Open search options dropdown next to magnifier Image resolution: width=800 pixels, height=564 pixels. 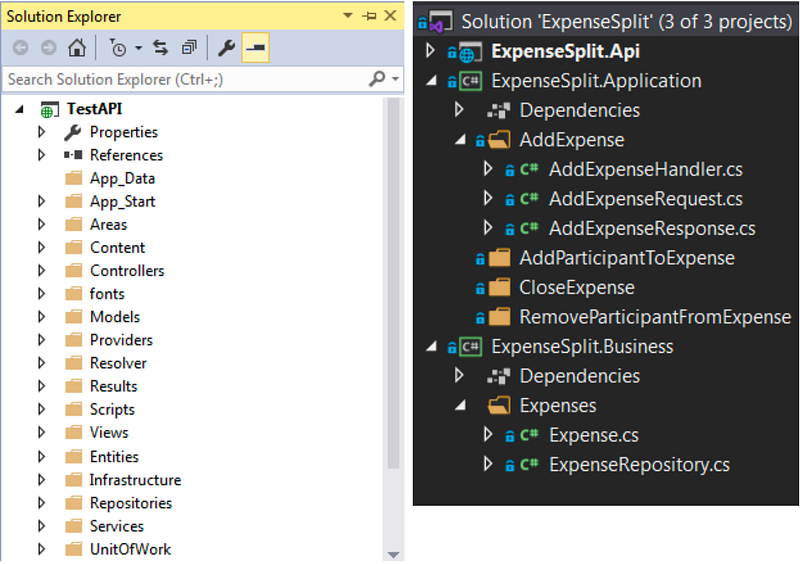coord(395,79)
